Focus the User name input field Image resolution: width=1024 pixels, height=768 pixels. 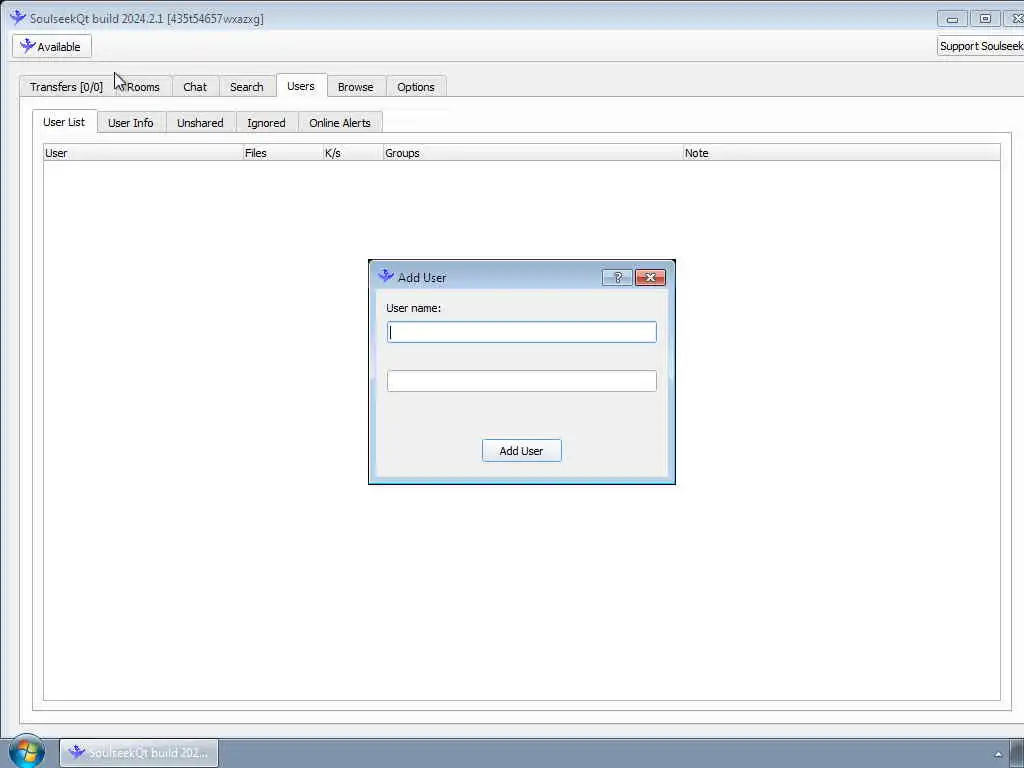[521, 332]
